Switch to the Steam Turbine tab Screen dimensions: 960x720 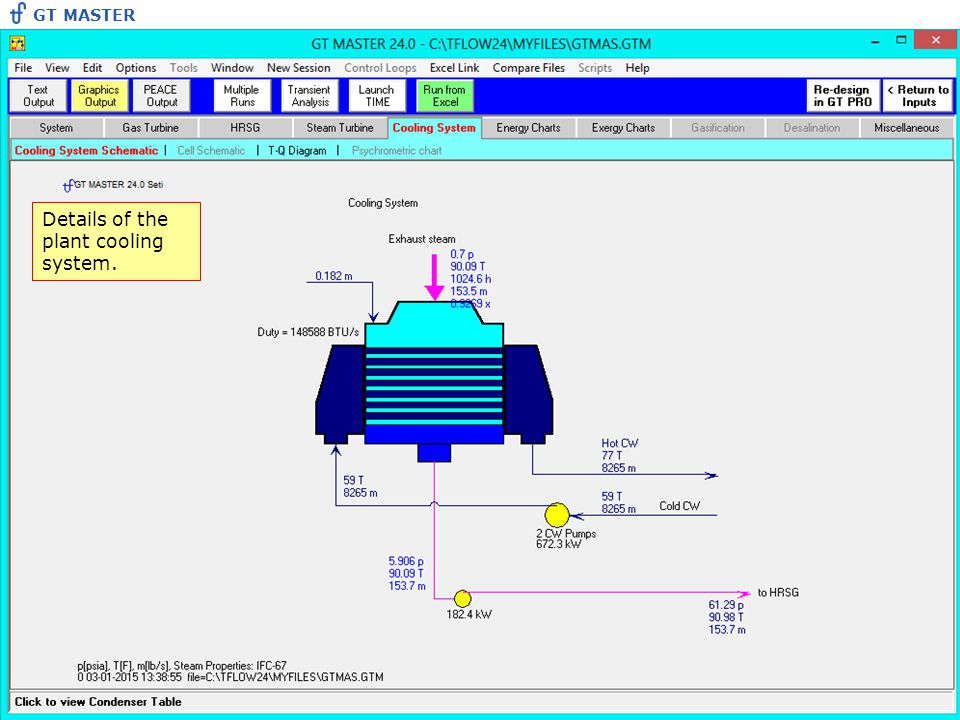[340, 128]
